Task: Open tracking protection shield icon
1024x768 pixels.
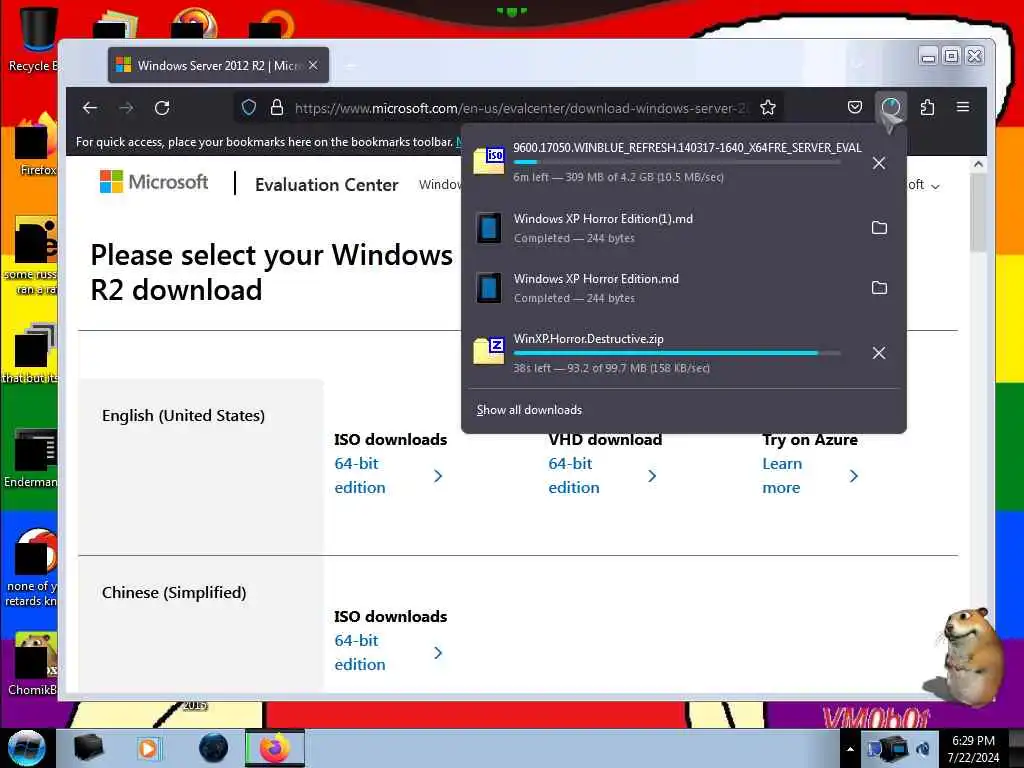Action: [x=249, y=108]
